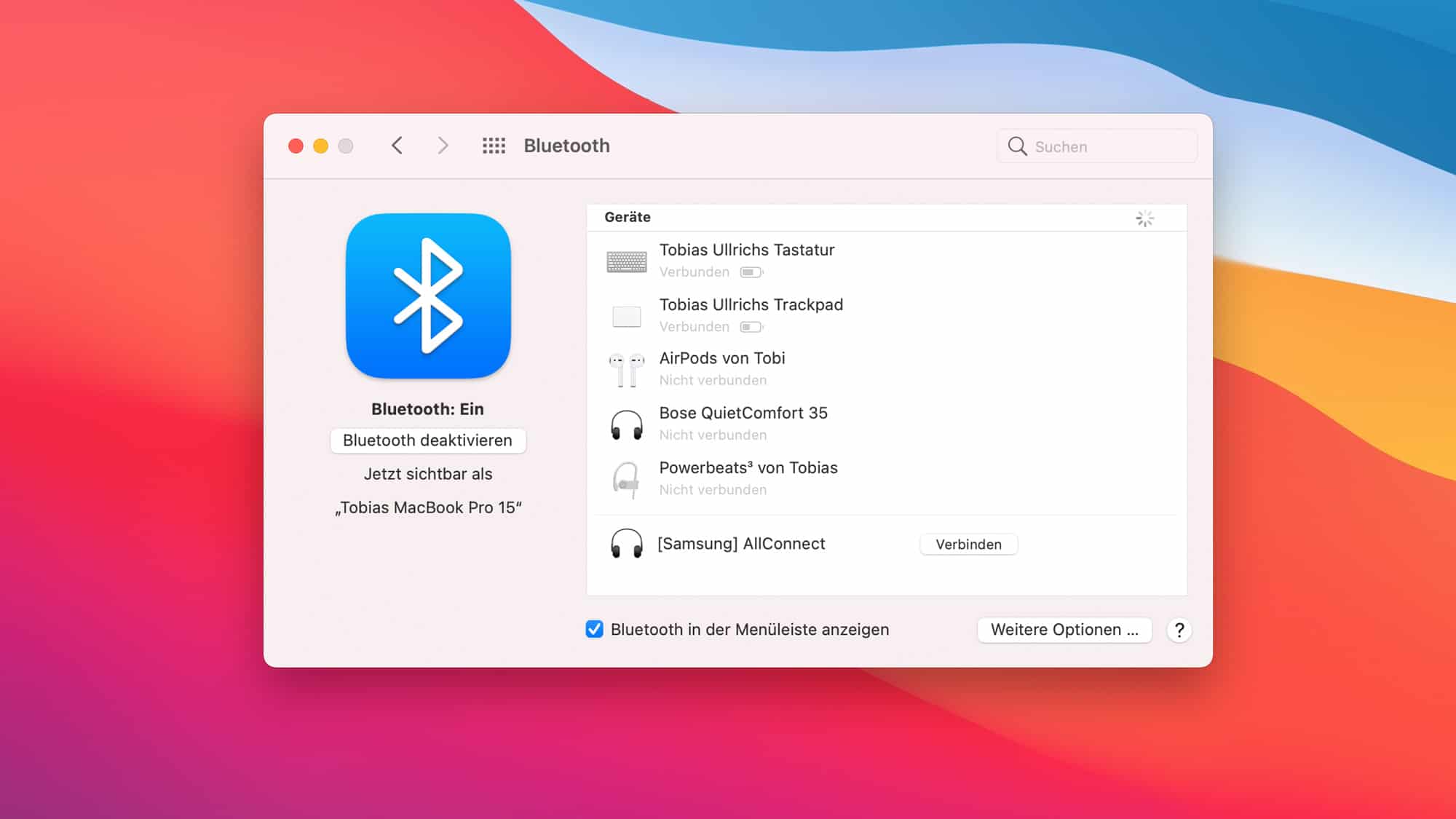Uncheck Bluetooth in der Menüleiste anzeigen
The image size is (1456, 819).
click(x=594, y=629)
